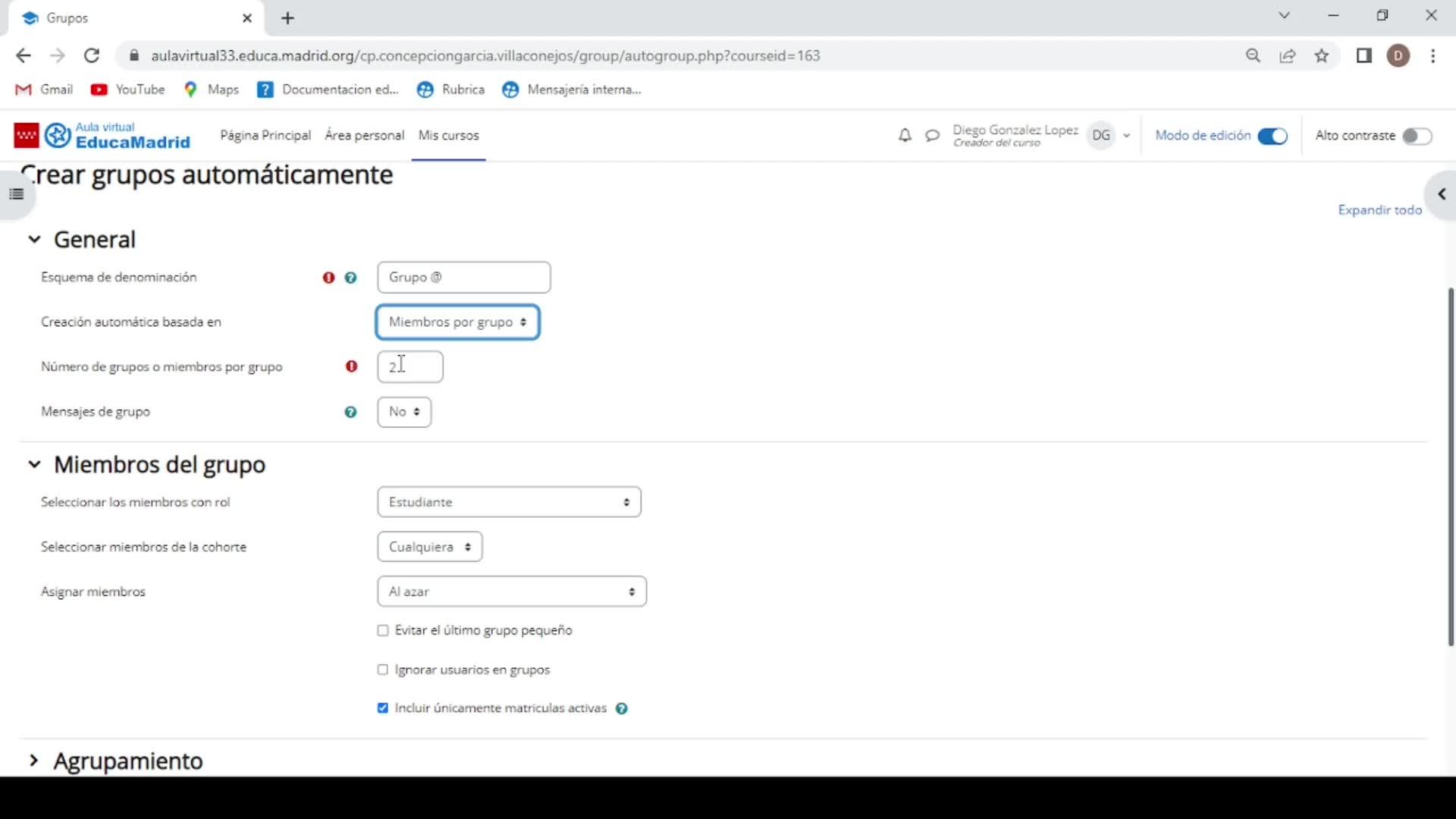Click help icon beside Esquema de denominación
This screenshot has width=1456, height=819.
coord(350,278)
